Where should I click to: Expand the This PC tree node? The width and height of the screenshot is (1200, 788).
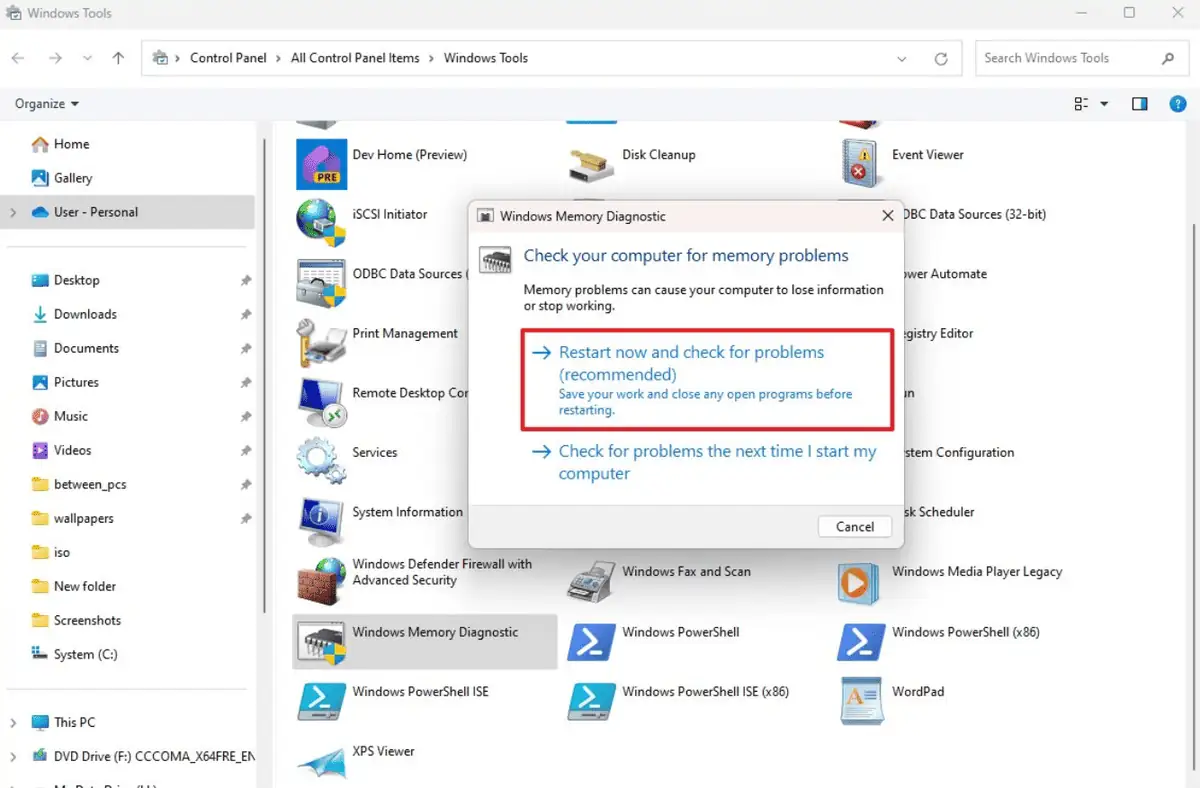point(13,722)
